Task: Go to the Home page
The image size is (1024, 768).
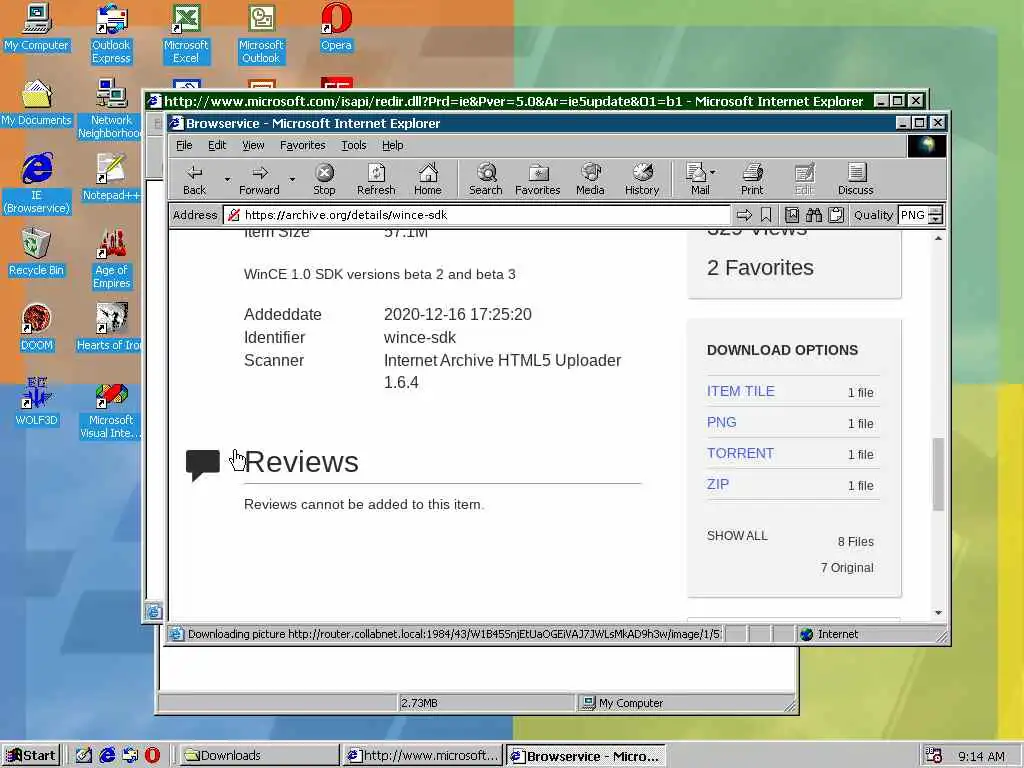Action: tap(428, 179)
